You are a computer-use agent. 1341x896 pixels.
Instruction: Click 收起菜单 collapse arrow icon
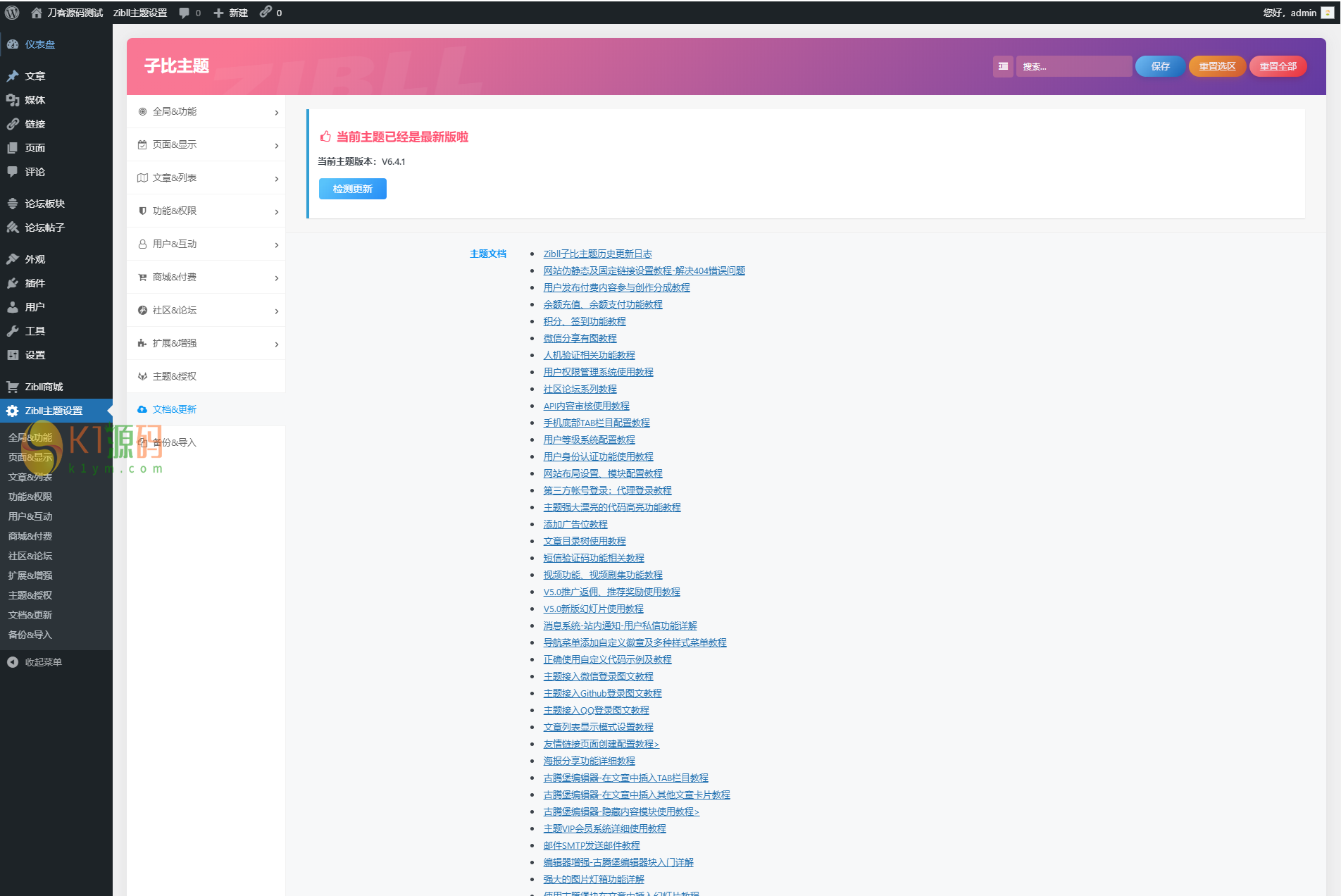13,662
